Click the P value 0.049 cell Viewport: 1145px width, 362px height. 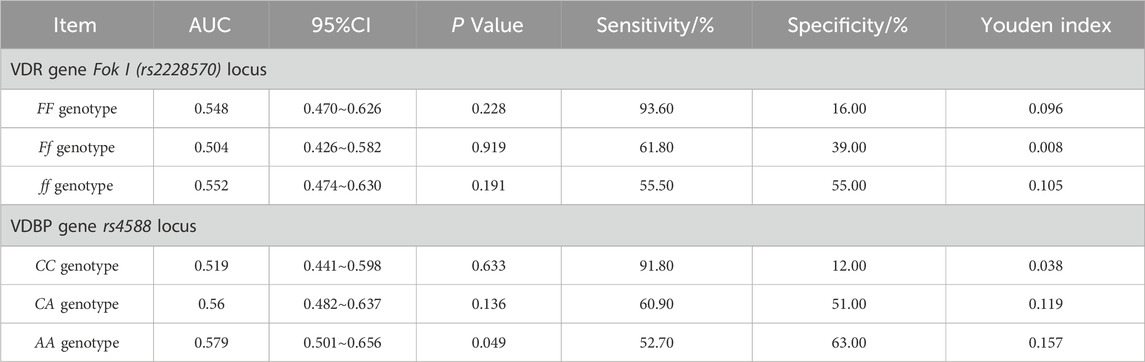pyautogui.click(x=488, y=342)
